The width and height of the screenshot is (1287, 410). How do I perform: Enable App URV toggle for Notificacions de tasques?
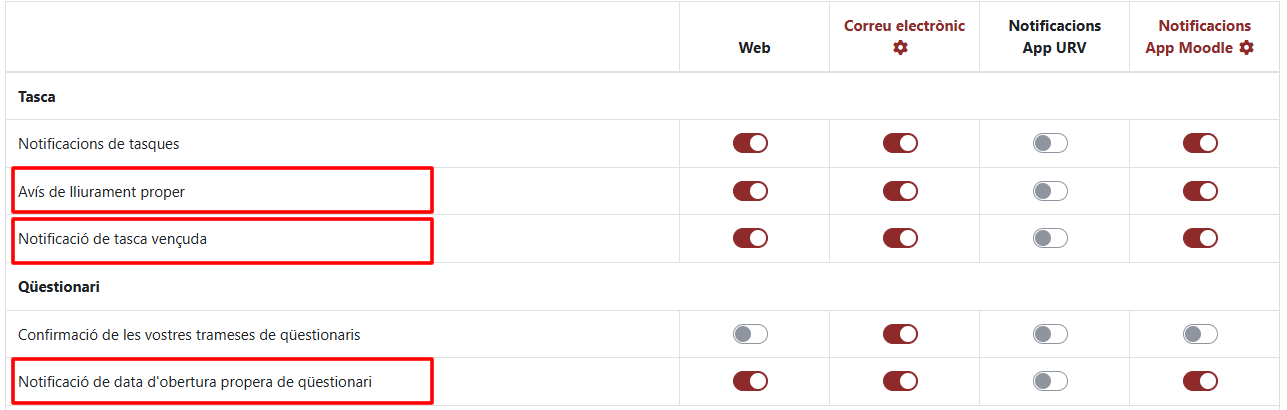[1050, 143]
